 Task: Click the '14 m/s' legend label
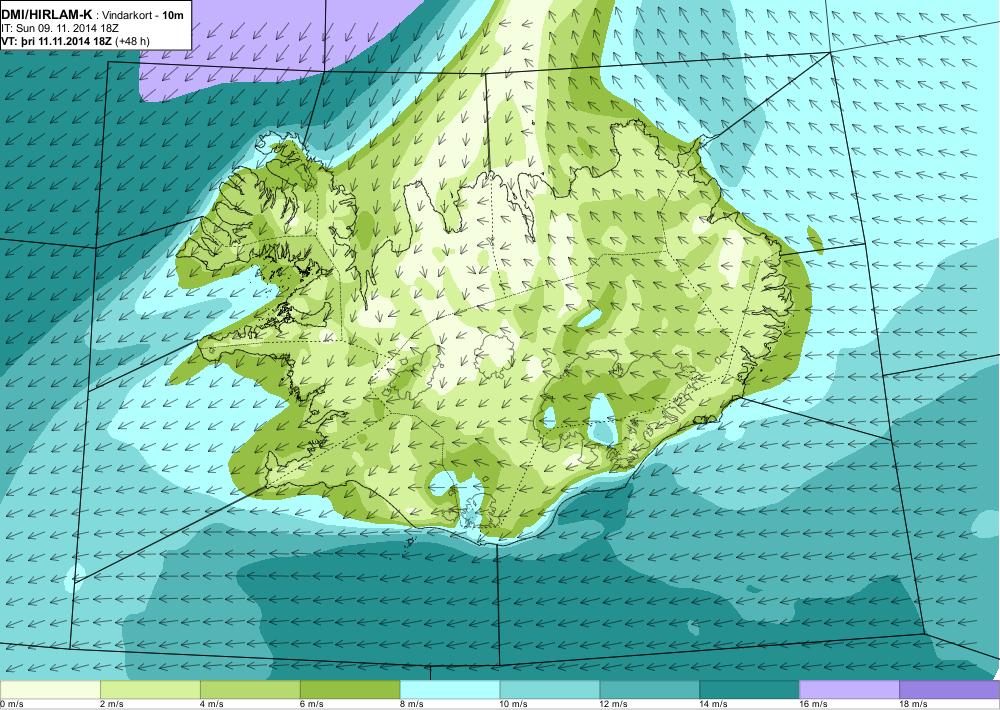pyautogui.click(x=713, y=704)
